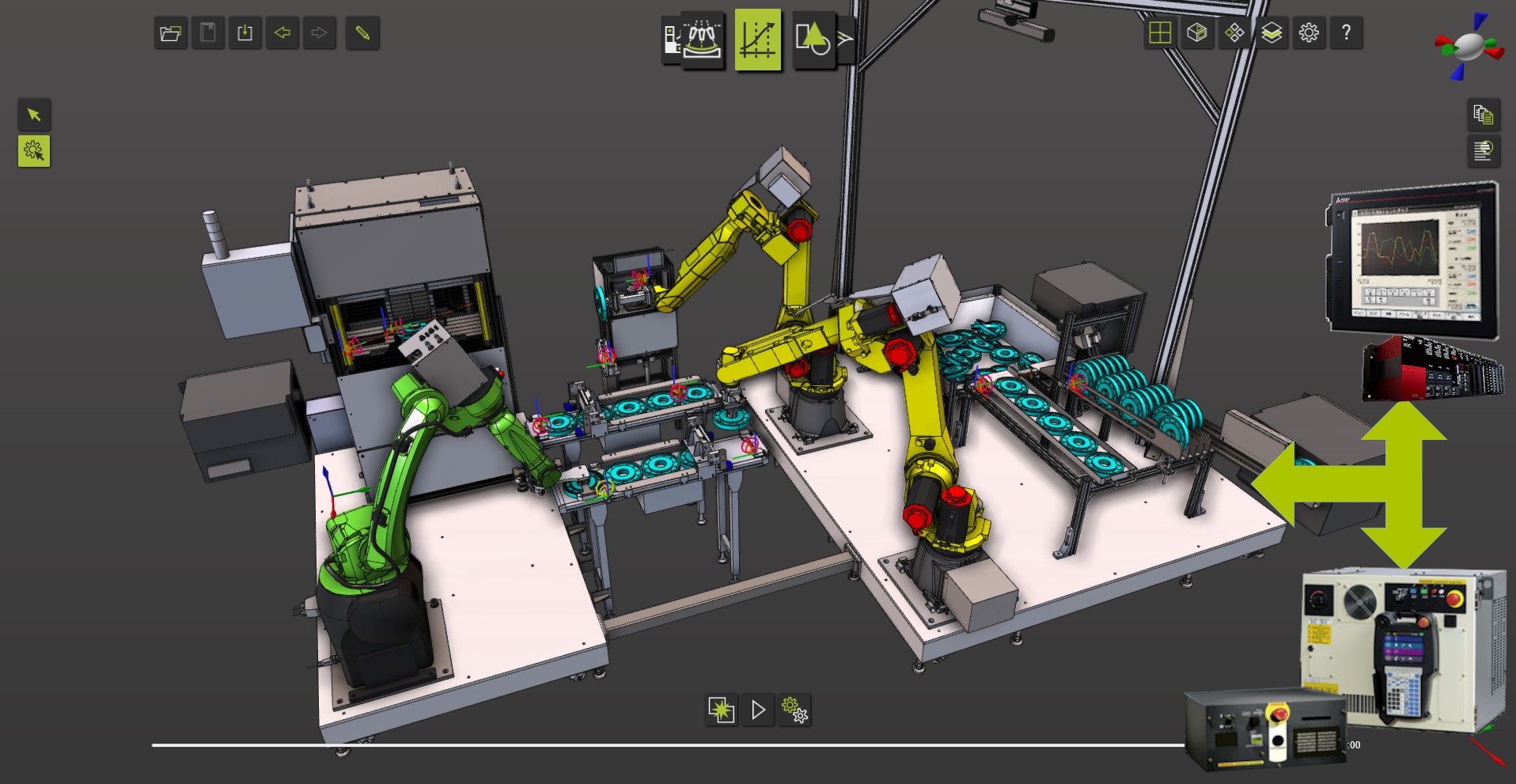This screenshot has width=1516, height=784.
Task: Toggle the 3D box playback mode
Action: 1197,33
